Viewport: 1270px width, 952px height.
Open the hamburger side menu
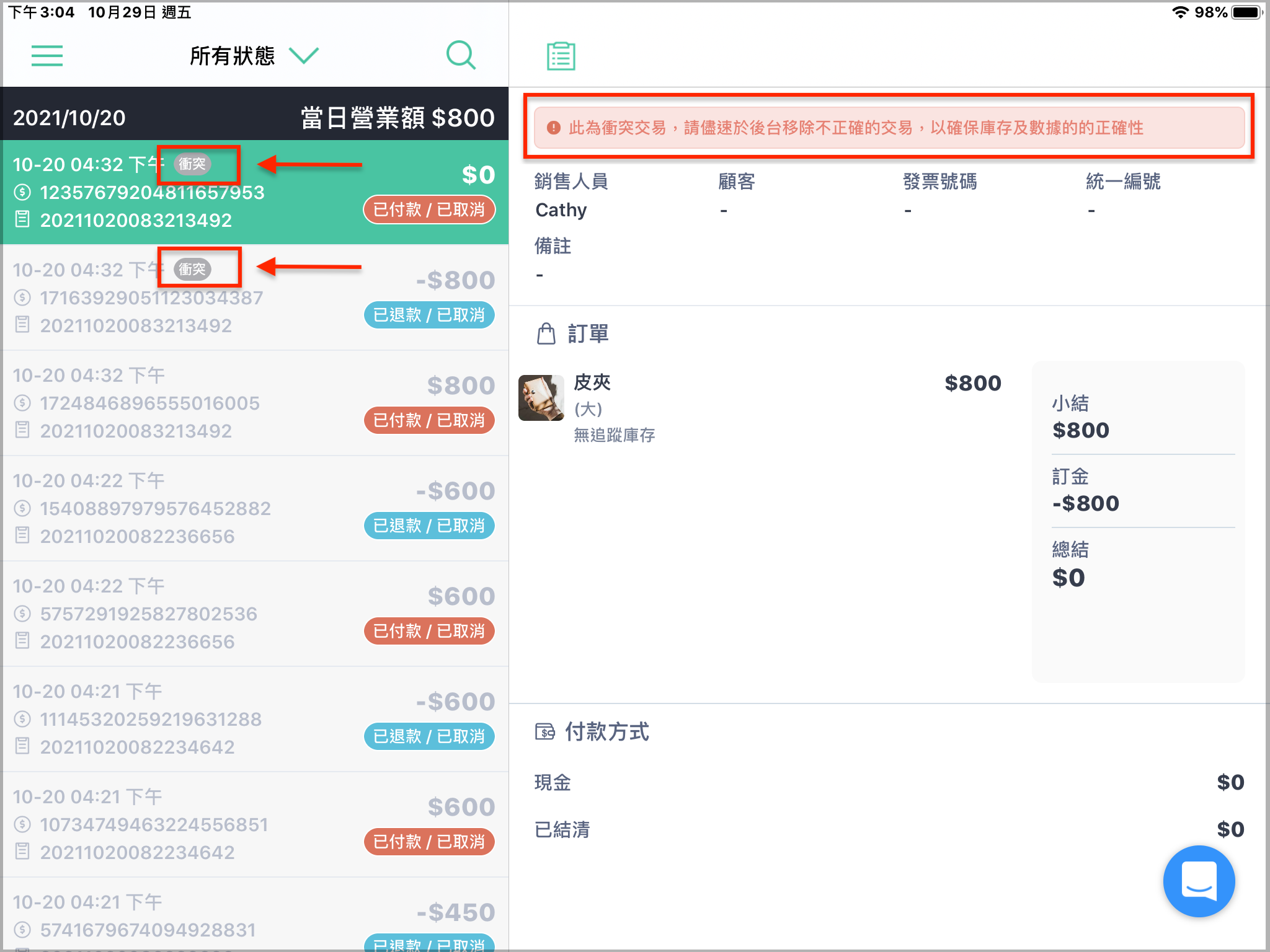pos(47,56)
